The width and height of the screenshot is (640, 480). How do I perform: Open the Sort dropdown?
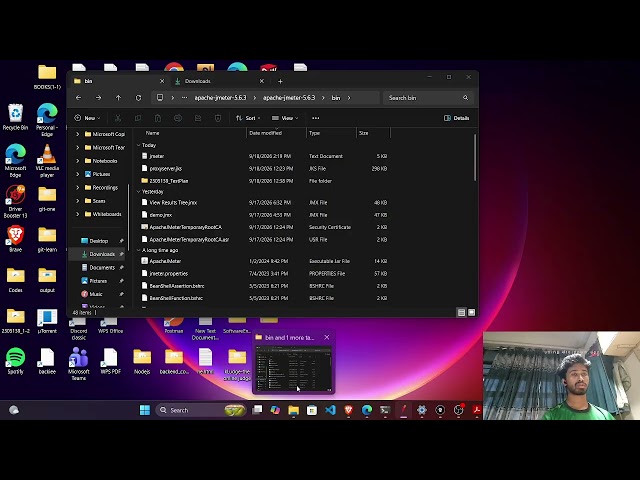(248, 118)
